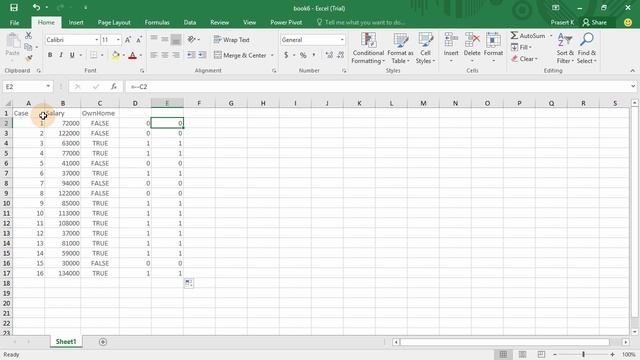Delete cells using the Delete icon
This screenshot has width=640, height=360.
click(x=472, y=40)
